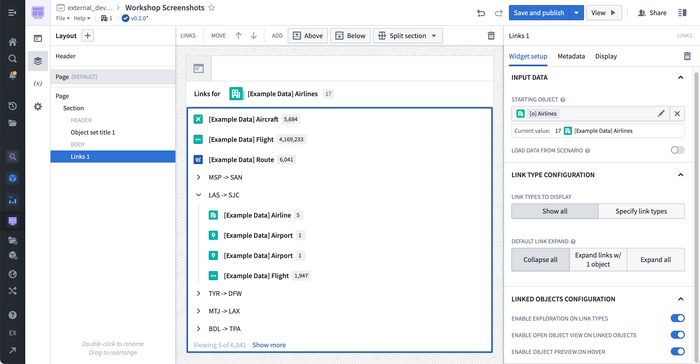Viewport: 700px width, 364px height.
Task: Click the View button
Action: click(x=604, y=13)
